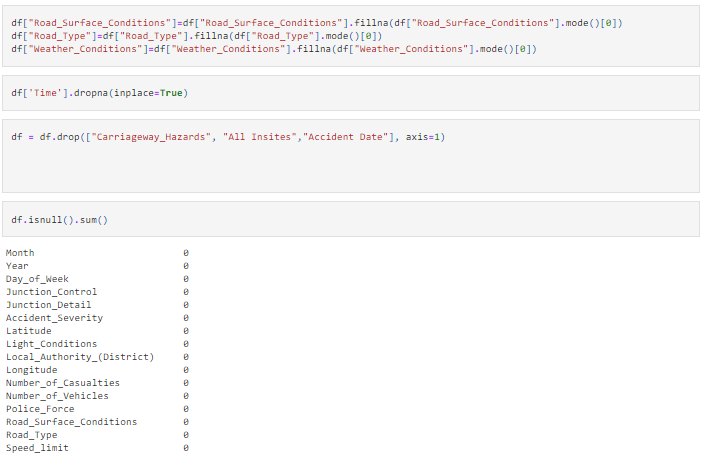Click the Junction_Control output row
Image resolution: width=704 pixels, height=457 pixels.
pos(97,292)
